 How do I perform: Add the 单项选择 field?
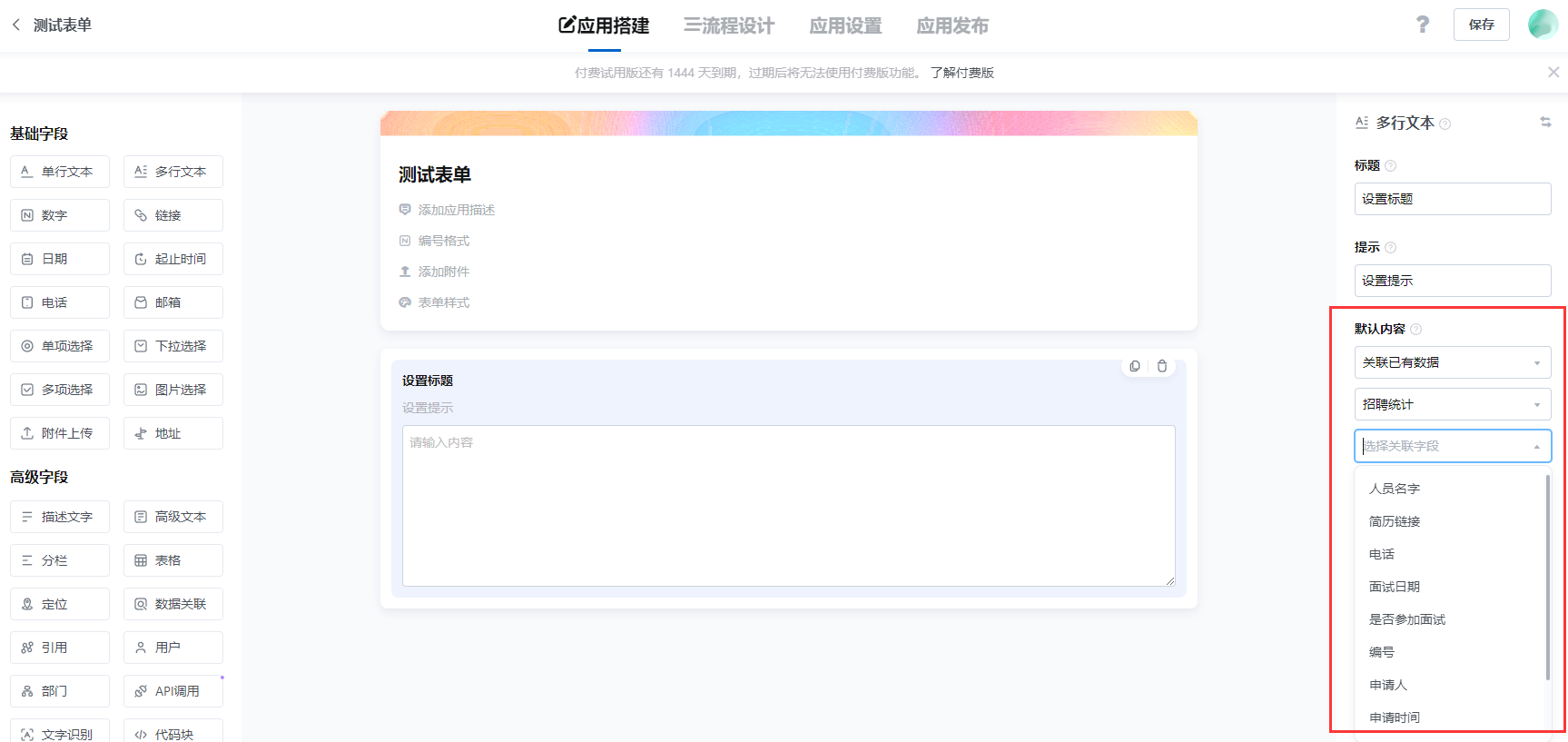[60, 346]
